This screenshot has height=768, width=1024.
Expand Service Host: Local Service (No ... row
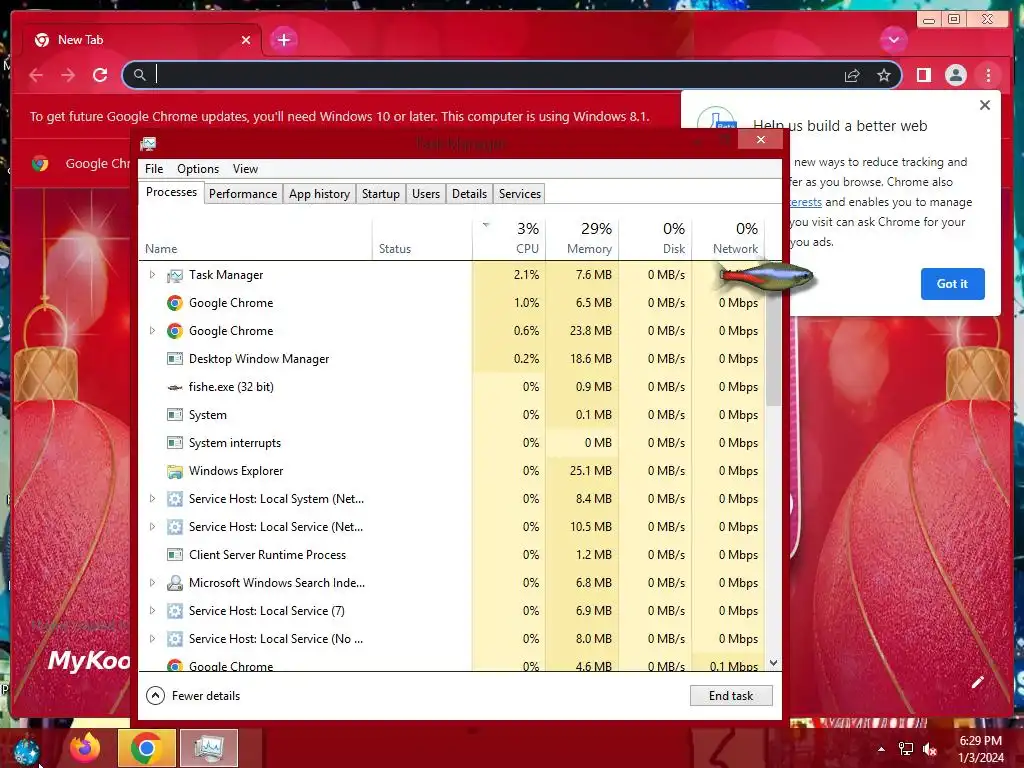[152, 639]
